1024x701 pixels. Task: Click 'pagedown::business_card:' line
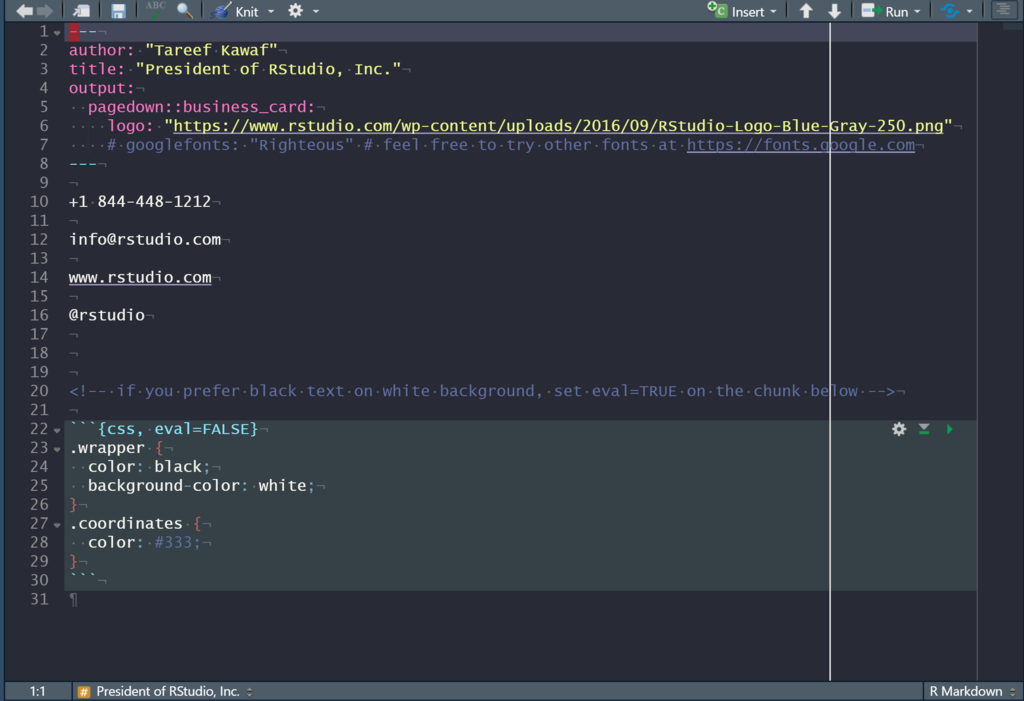tap(201, 107)
